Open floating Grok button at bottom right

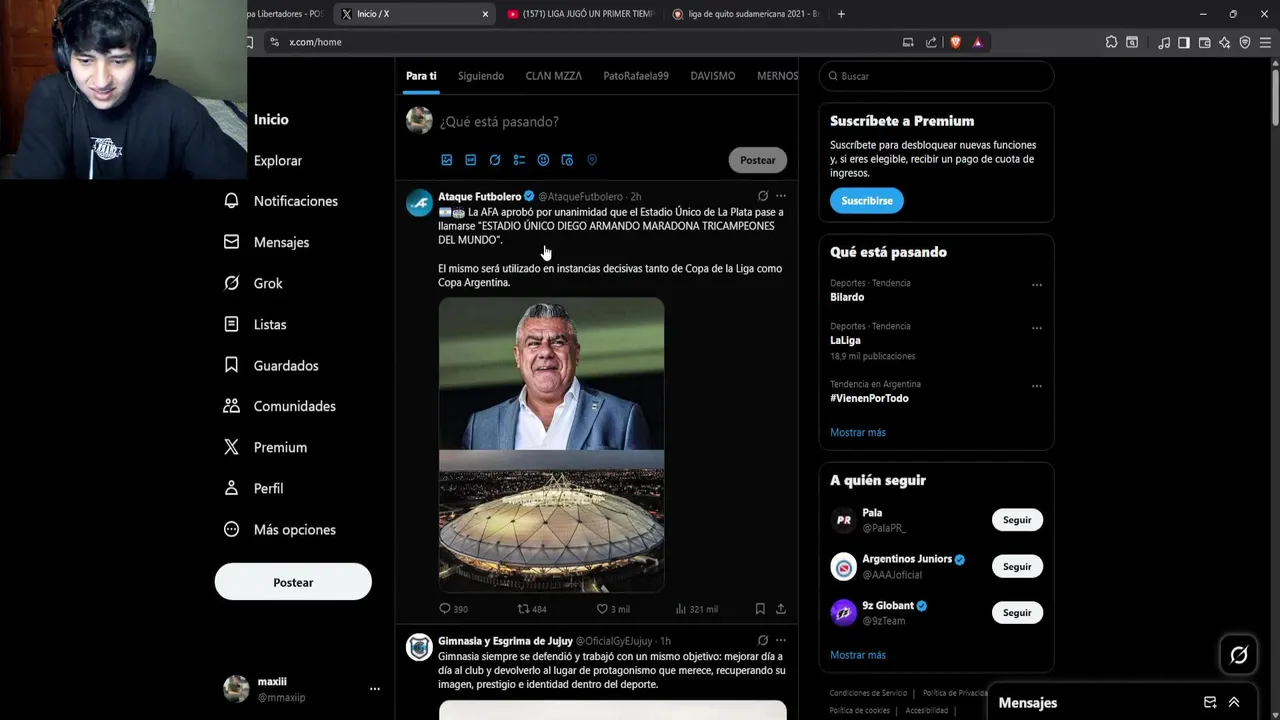coord(1238,655)
